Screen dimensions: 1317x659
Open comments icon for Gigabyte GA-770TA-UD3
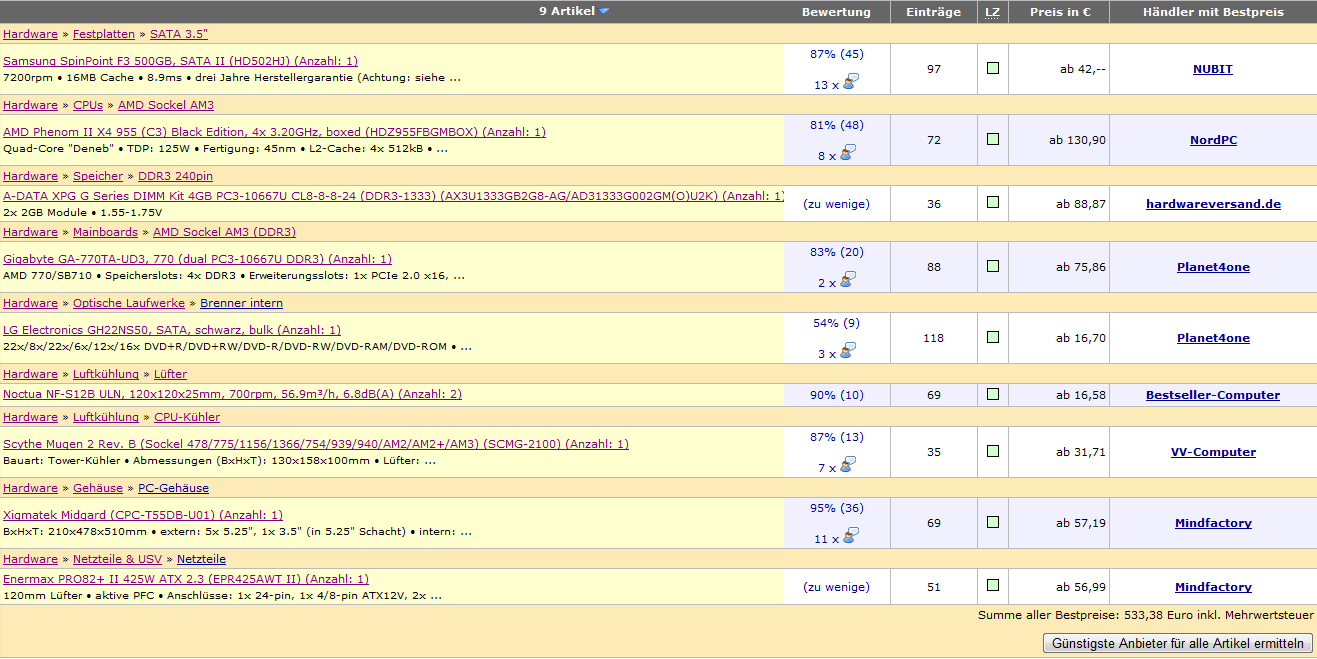[850, 280]
